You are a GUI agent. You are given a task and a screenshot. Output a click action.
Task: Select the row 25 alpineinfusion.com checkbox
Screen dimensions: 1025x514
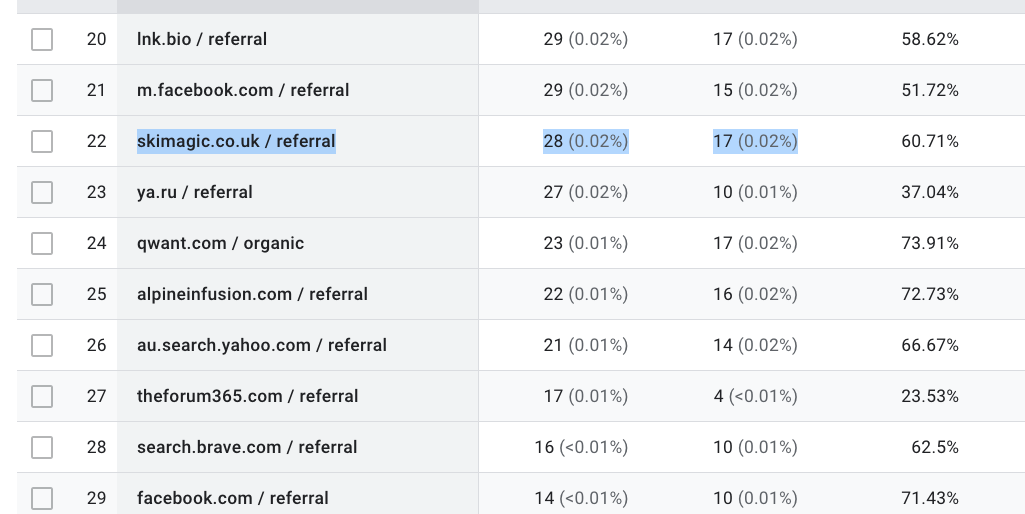(42, 295)
